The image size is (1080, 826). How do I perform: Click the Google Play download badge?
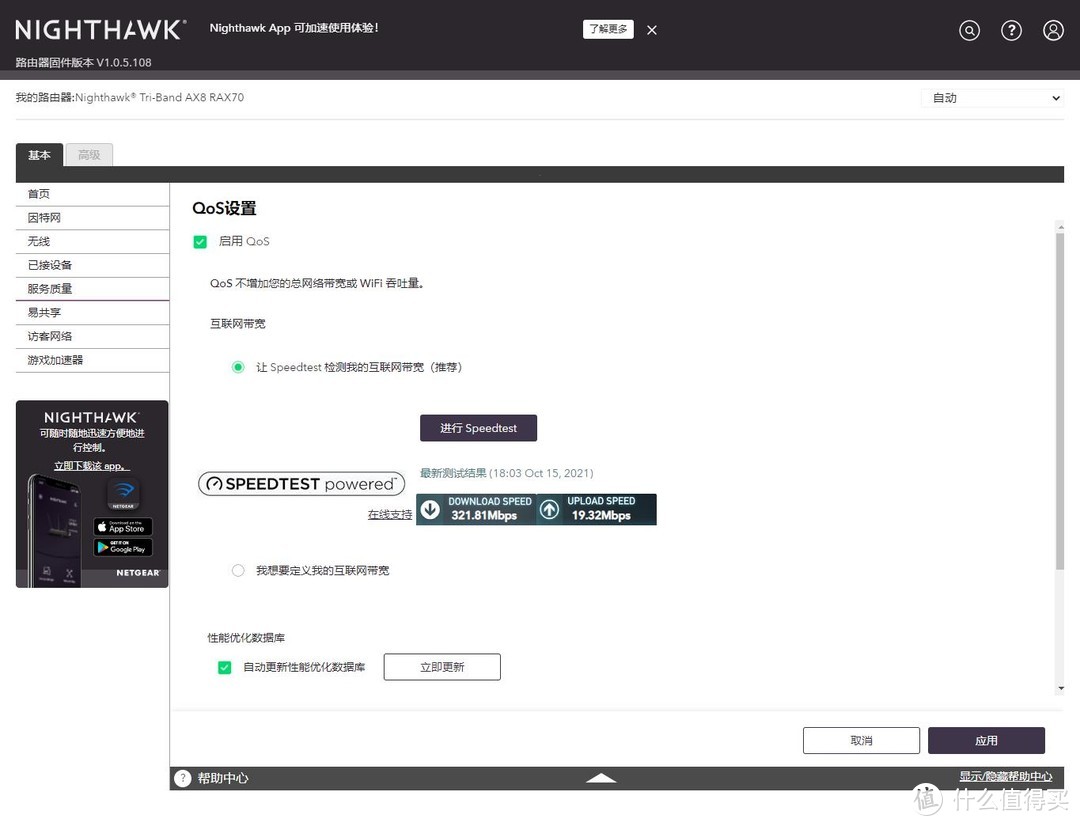pyautogui.click(x=123, y=547)
